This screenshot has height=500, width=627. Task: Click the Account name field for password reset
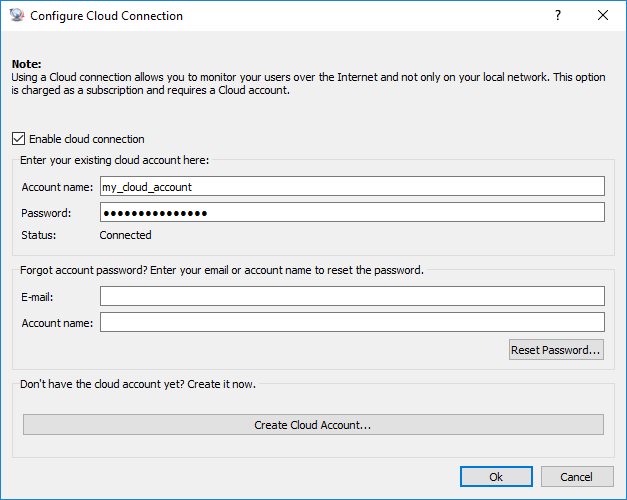[x=352, y=322]
